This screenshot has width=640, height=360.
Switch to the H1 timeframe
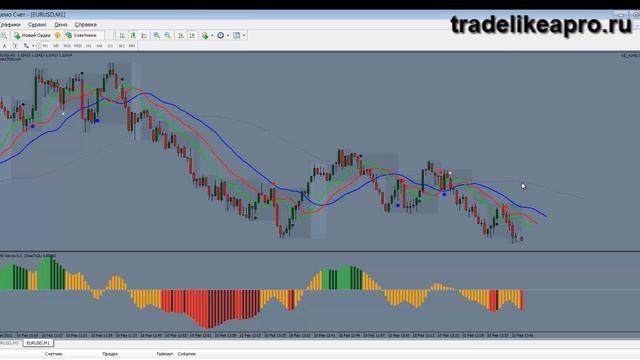(x=89, y=46)
